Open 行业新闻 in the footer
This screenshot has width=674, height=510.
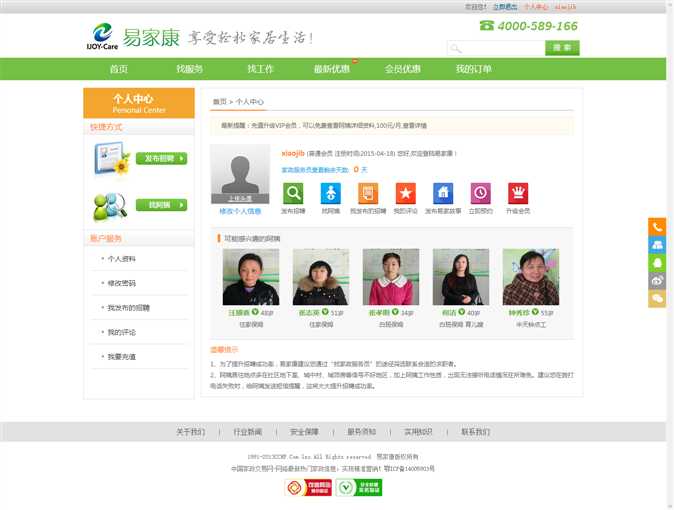[x=248, y=432]
